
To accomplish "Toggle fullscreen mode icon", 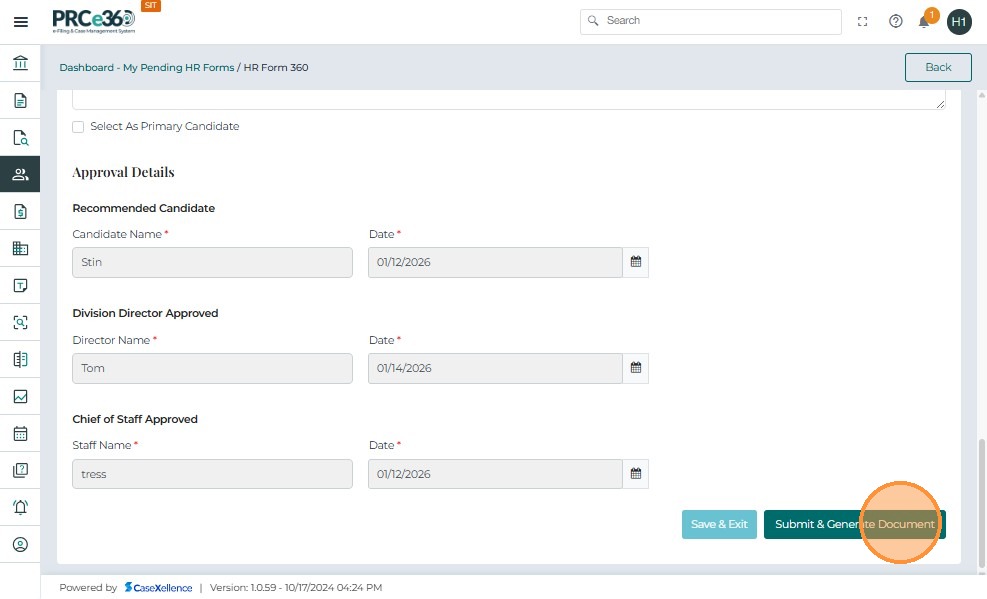I will coord(863,21).
